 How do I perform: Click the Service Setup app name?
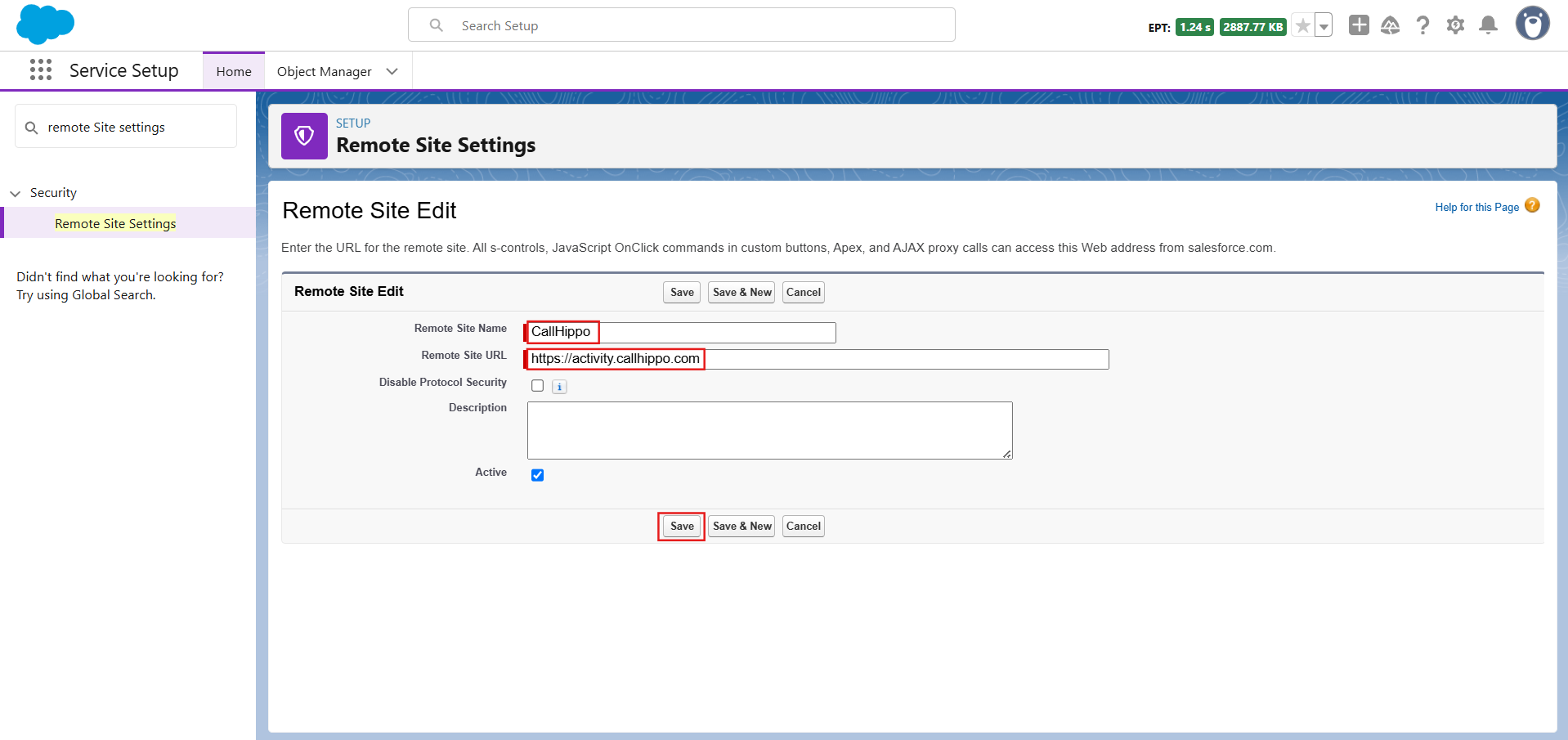coord(124,70)
